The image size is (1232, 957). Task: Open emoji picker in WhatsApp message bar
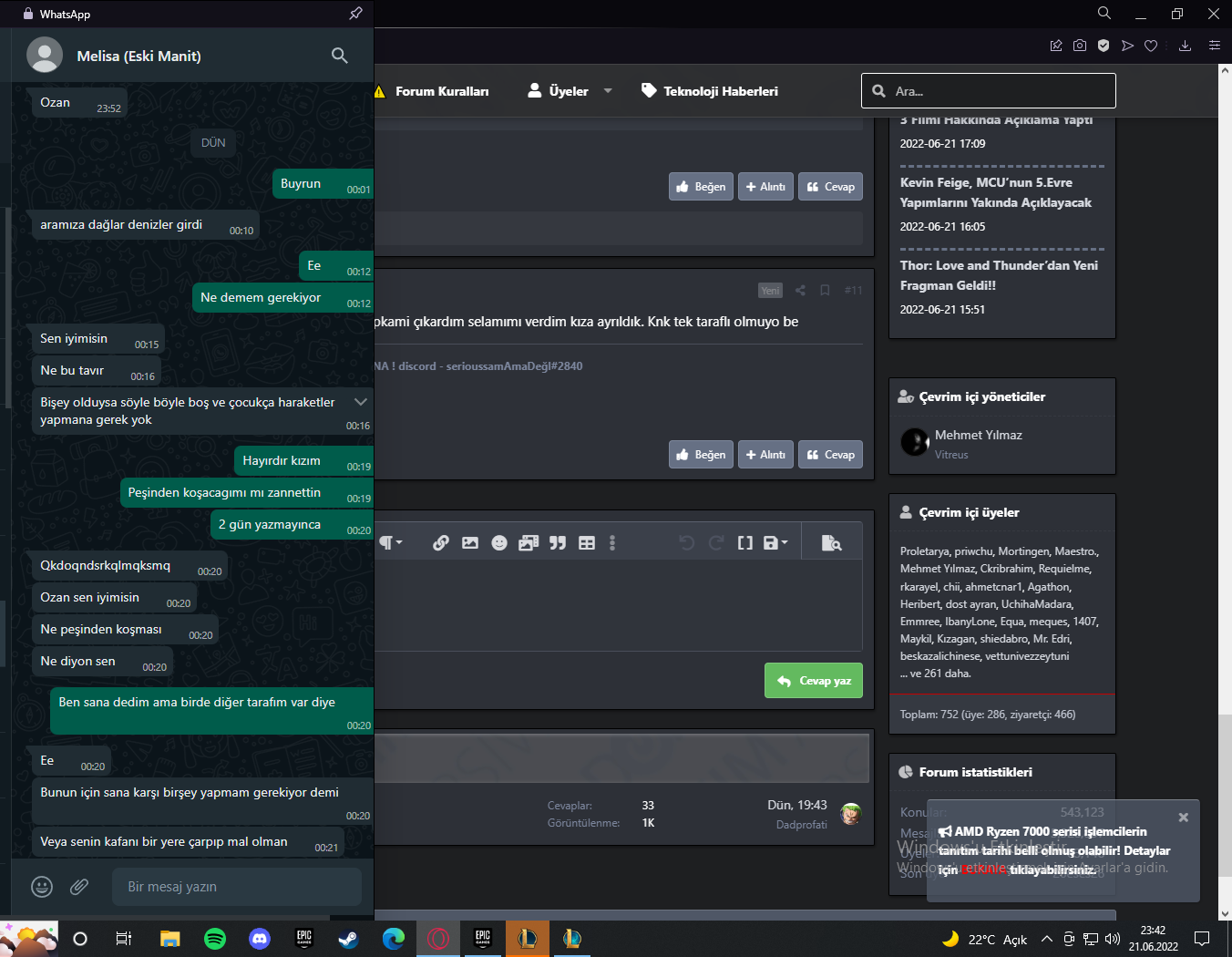click(42, 887)
